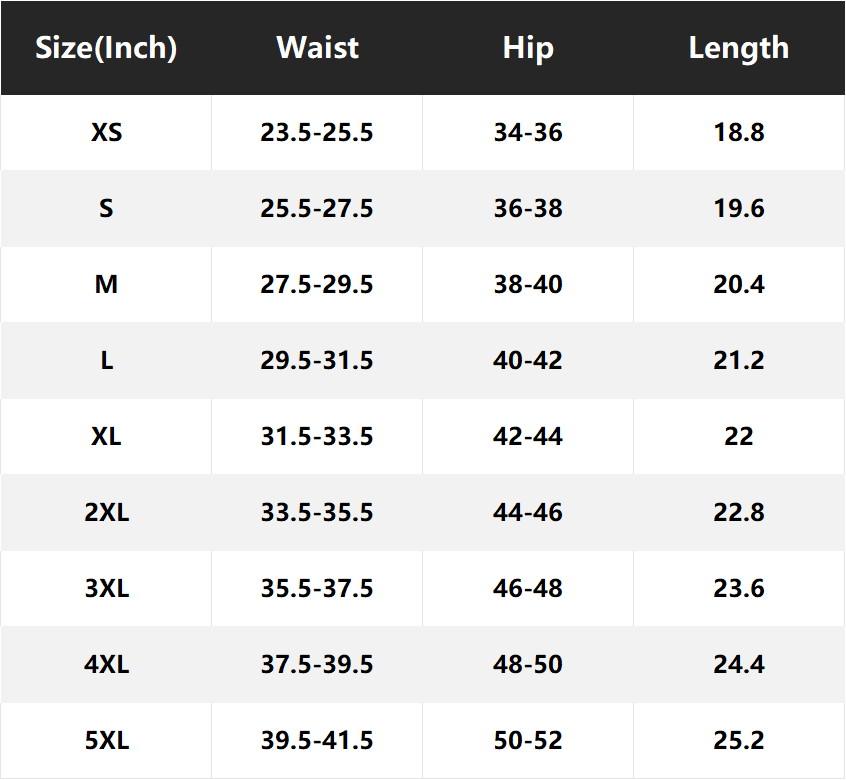Click length value 22 for XL

coord(739,436)
